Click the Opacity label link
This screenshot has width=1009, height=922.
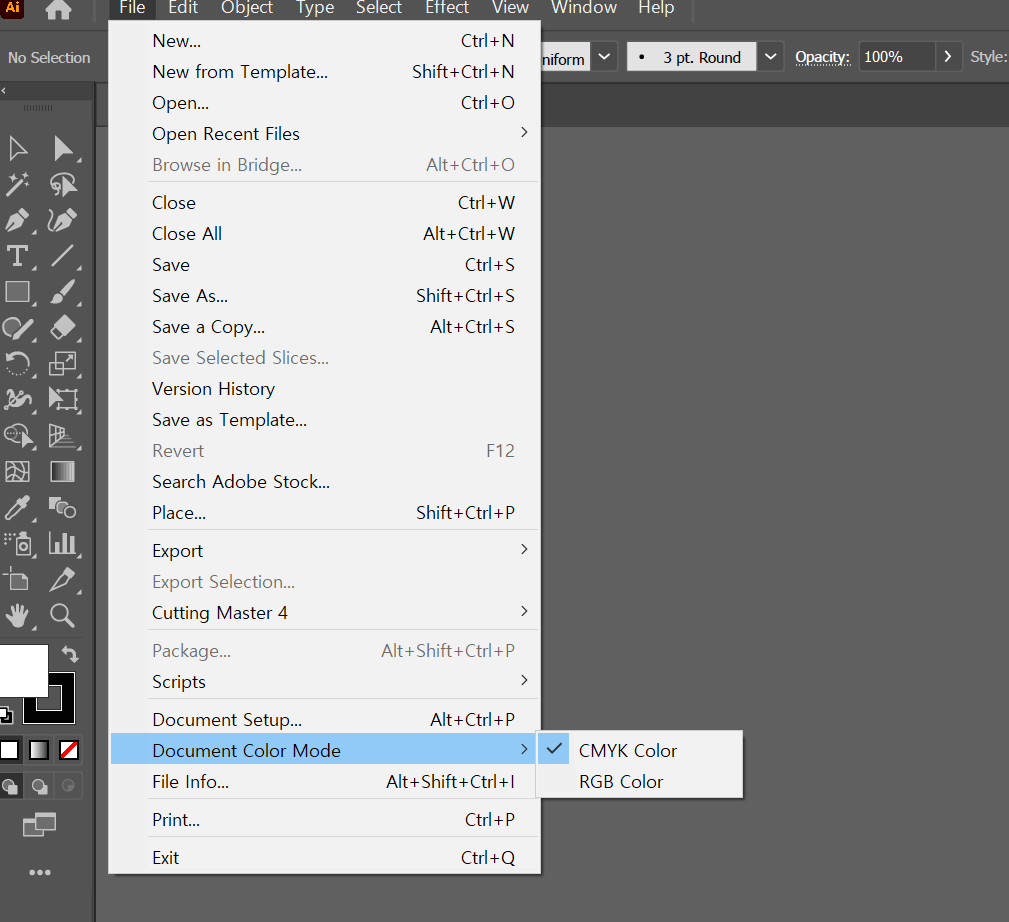[822, 57]
